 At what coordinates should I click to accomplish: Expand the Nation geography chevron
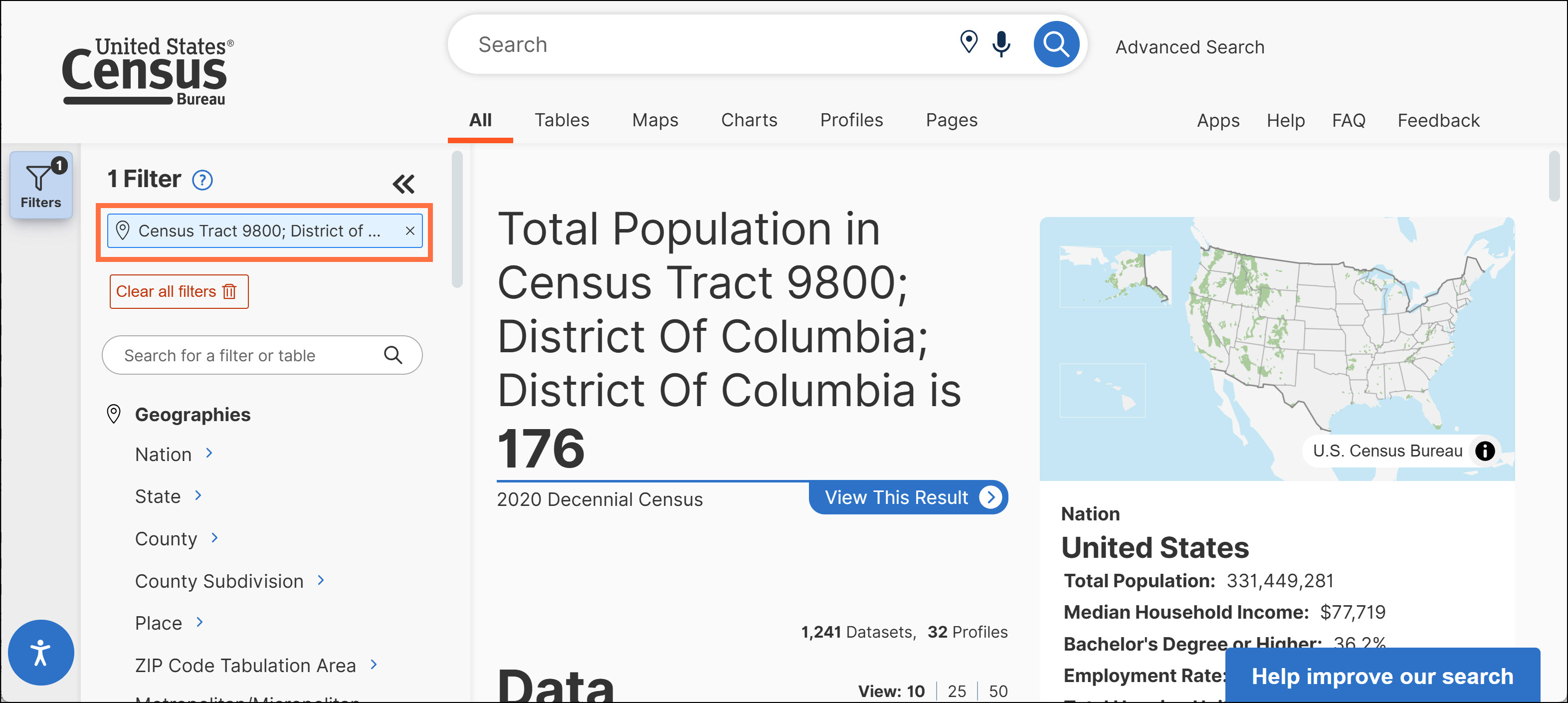click(209, 453)
